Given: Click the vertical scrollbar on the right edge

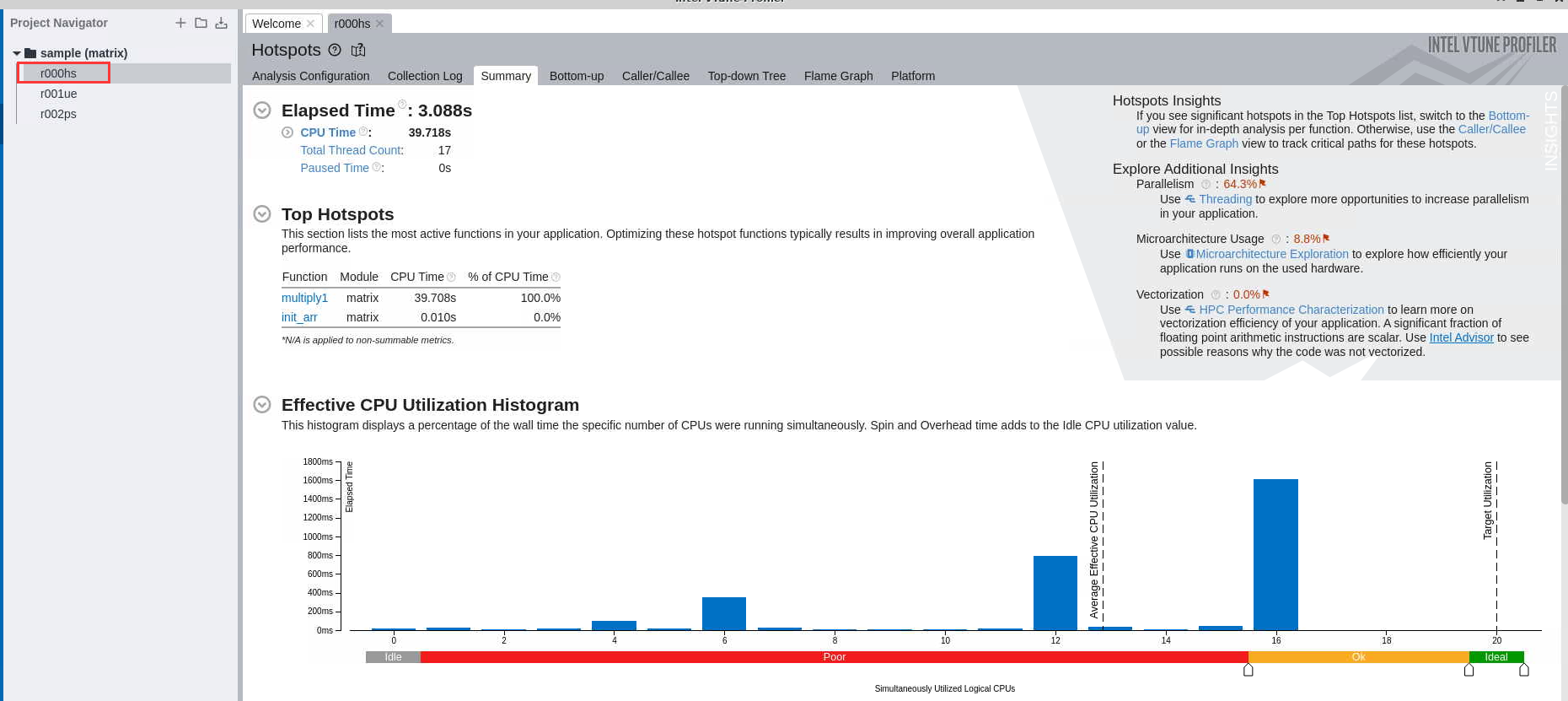Looking at the screenshot, I should (1564, 295).
